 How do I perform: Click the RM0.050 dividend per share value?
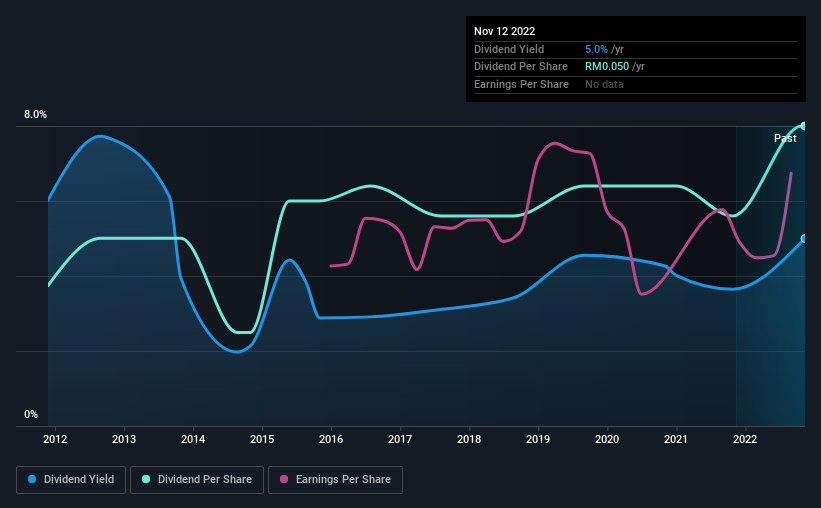(607, 67)
